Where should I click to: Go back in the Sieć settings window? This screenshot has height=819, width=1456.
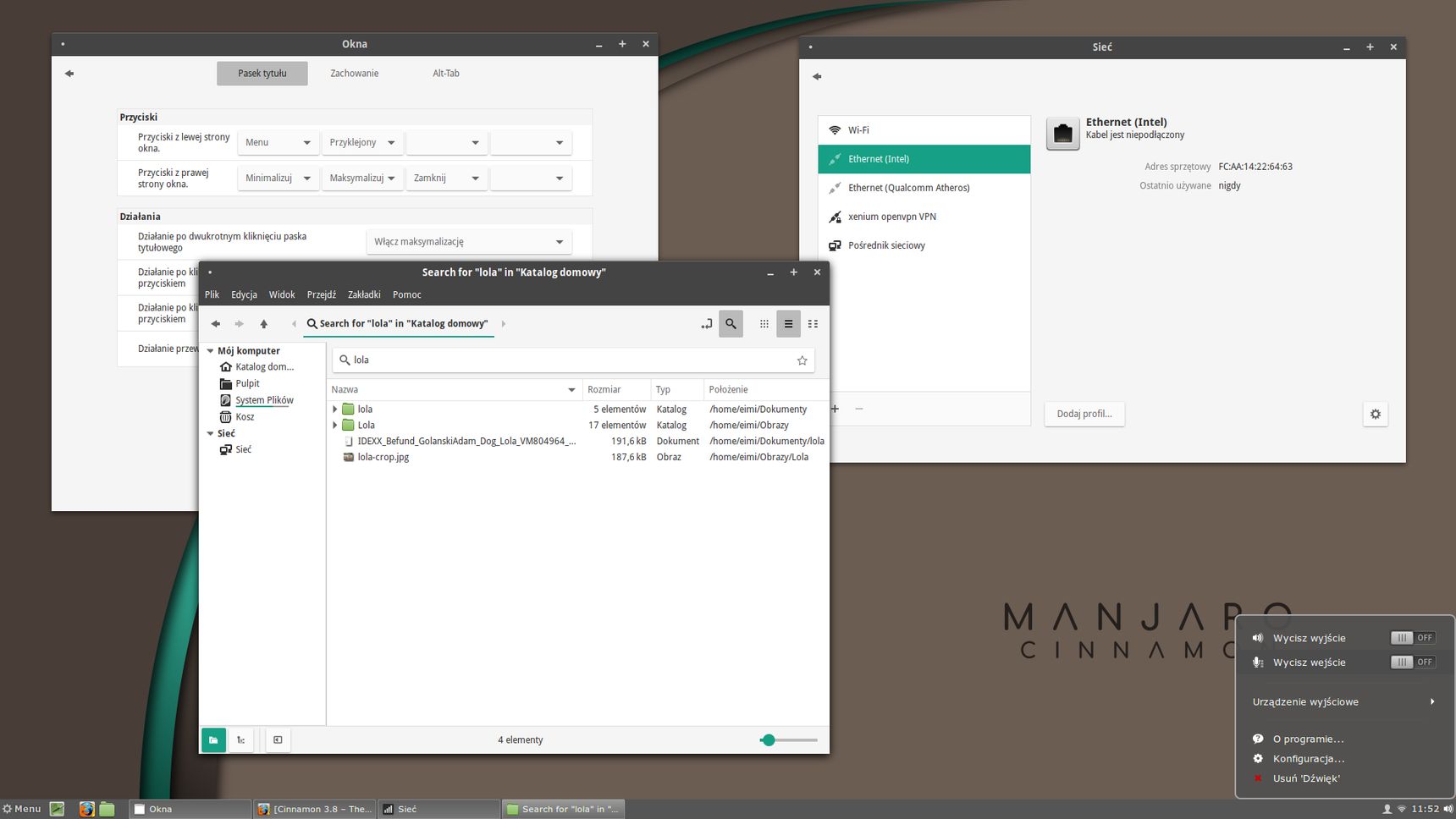click(817, 77)
